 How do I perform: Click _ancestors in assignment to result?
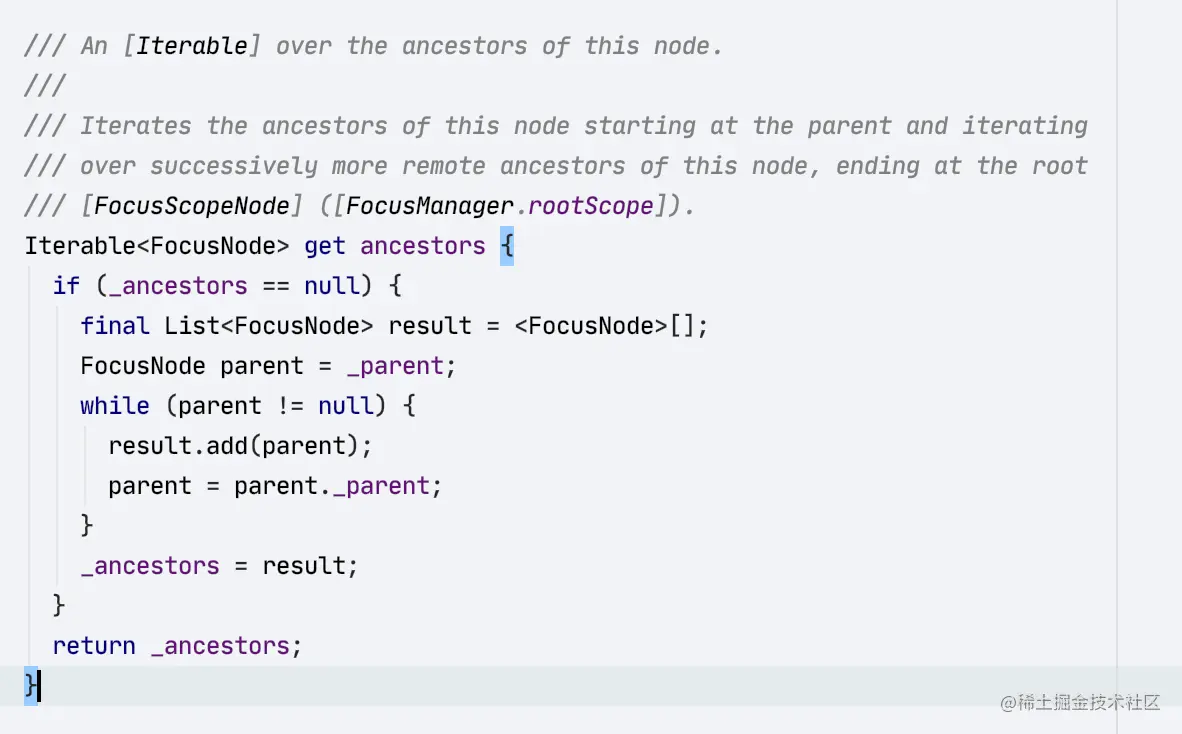150,566
